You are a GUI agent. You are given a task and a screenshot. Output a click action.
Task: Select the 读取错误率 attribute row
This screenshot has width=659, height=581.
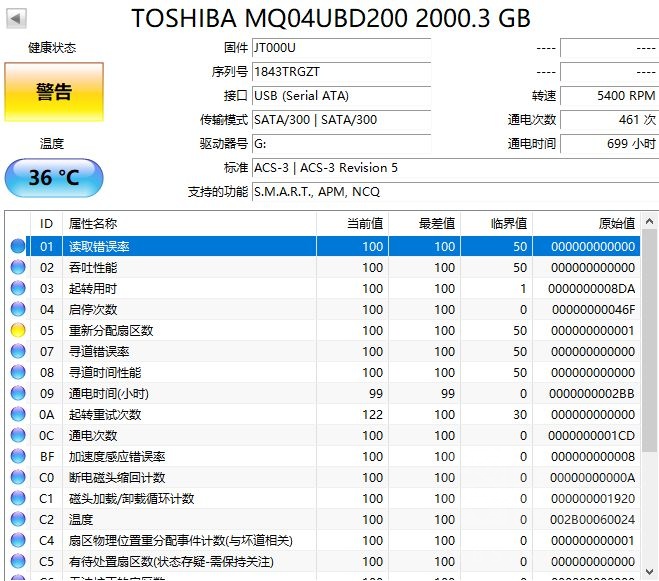[323, 246]
